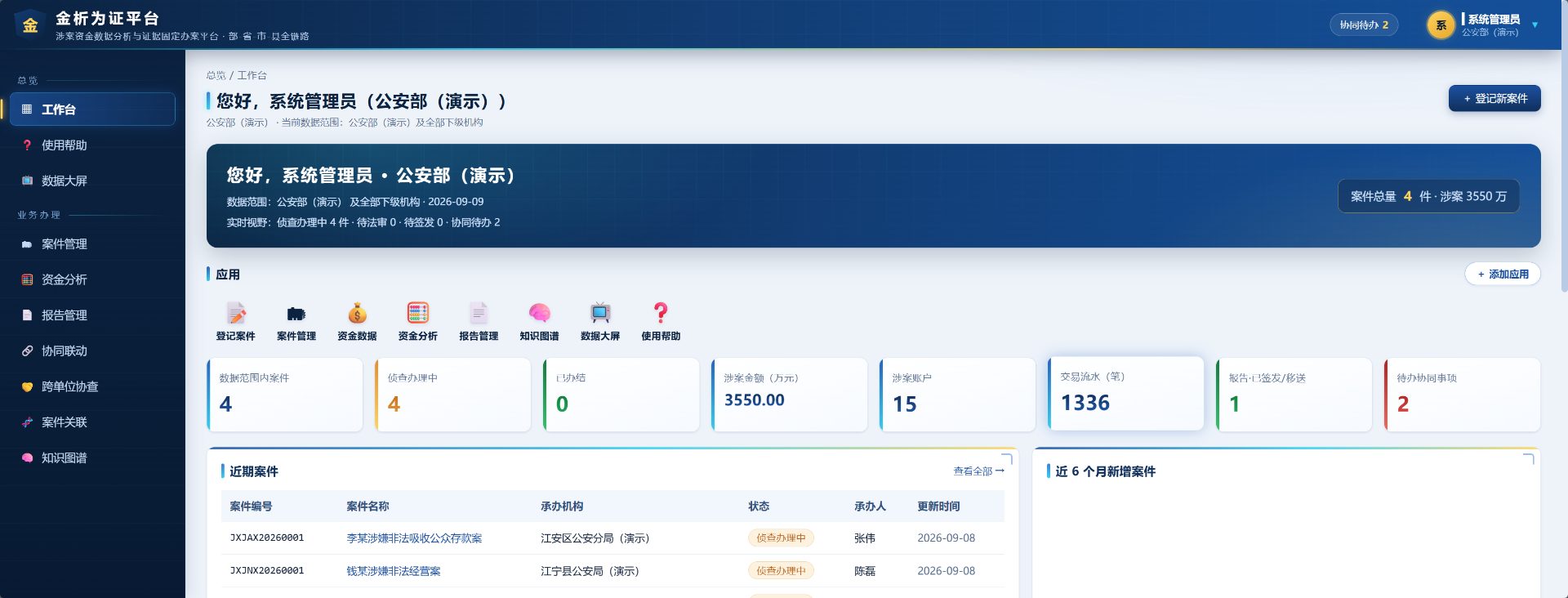Screen dimensions: 1568x598
Task: Click the 数据范围内案件 stat card
Action: pos(285,395)
